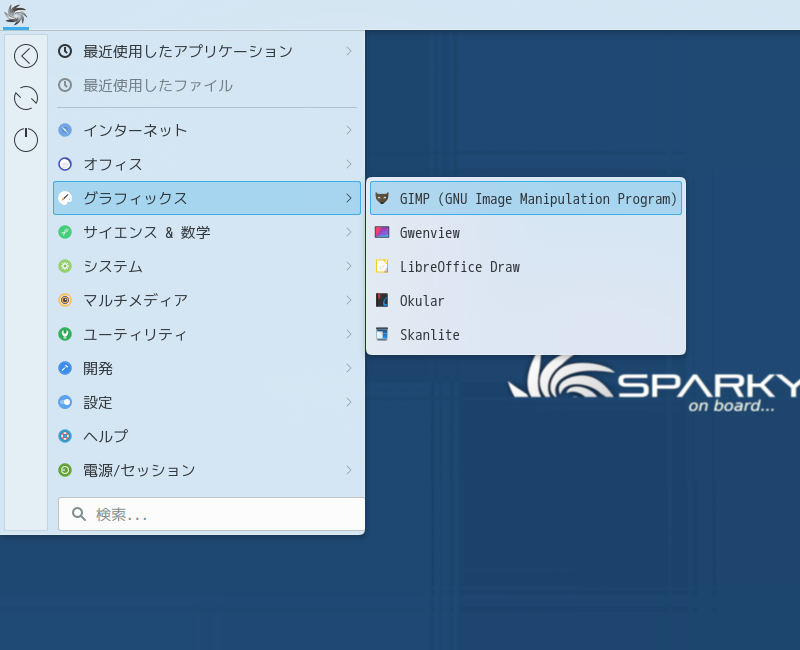Open Gwenview from graphics submenu
Screen dimensions: 800x650
click(x=526, y=232)
